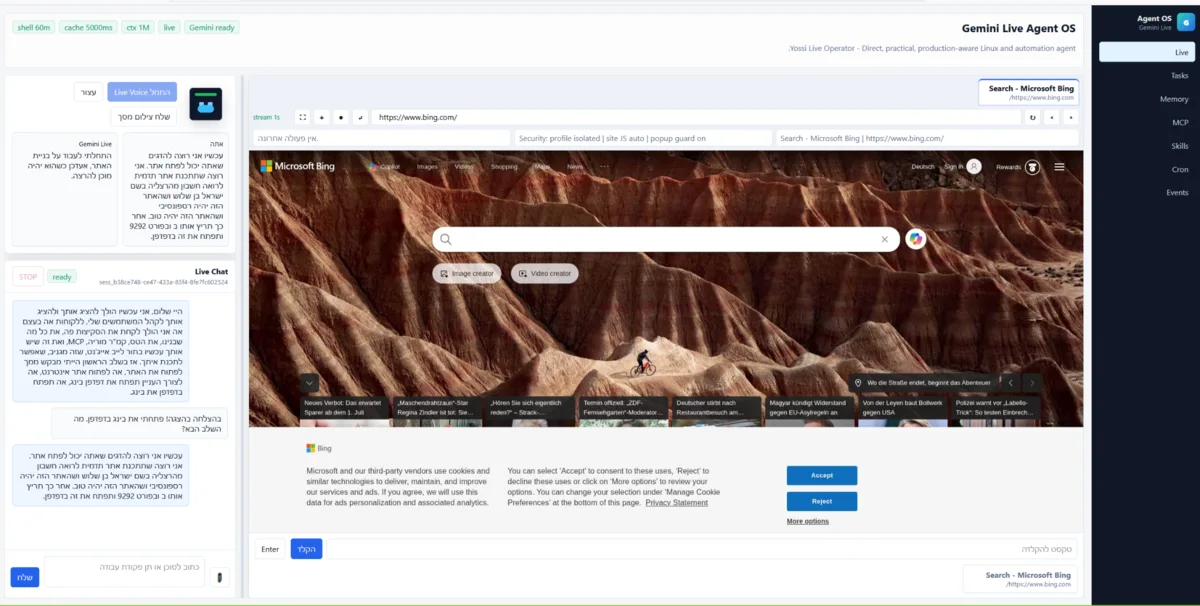Open More options for cookies
The width and height of the screenshot is (1200, 606).
pyautogui.click(x=807, y=521)
